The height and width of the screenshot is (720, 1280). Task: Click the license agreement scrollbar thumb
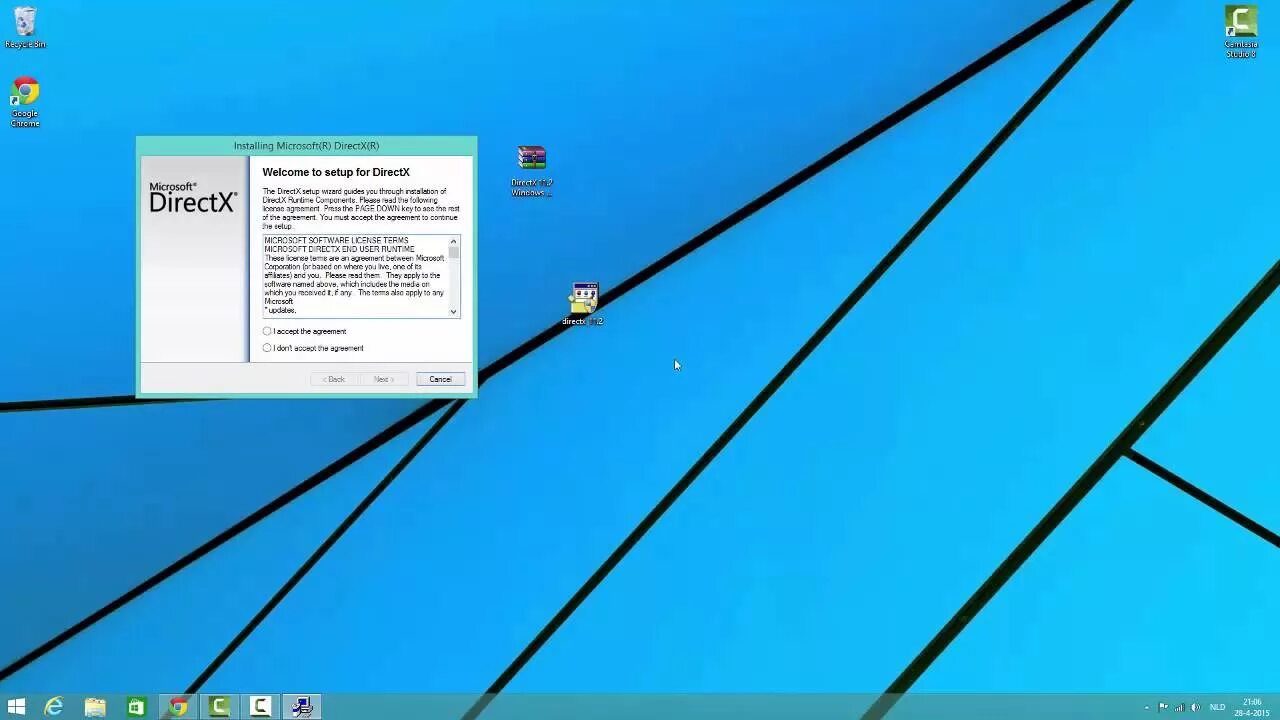(453, 253)
